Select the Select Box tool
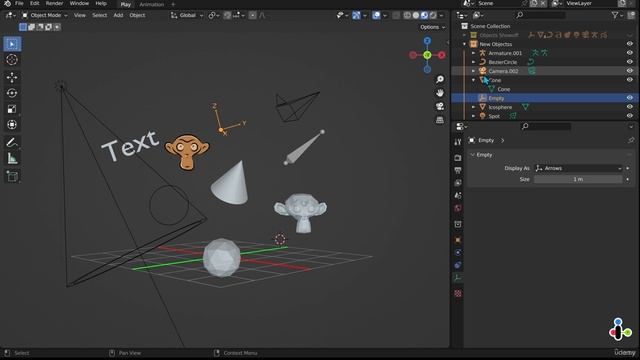The image size is (640, 360). 12,44
